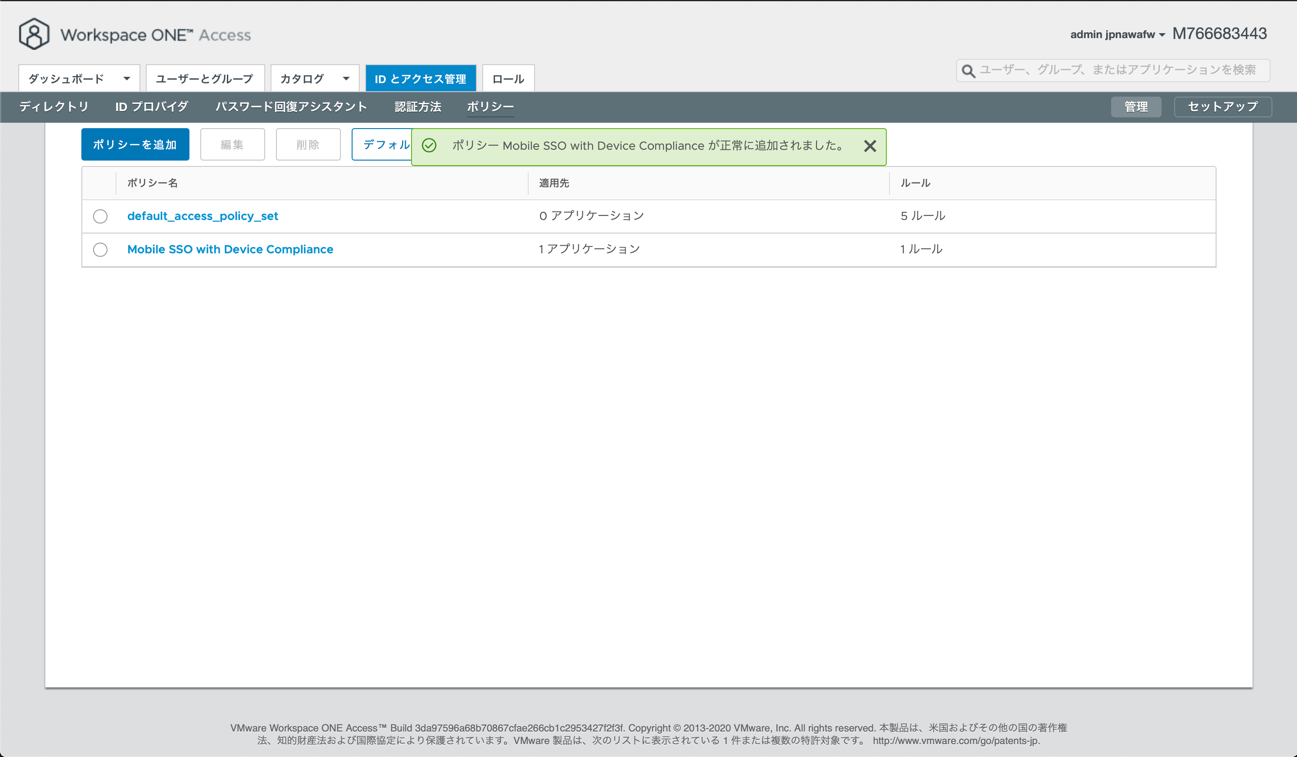The height and width of the screenshot is (757, 1297).
Task: Open the admin jpnawafw user menu
Action: point(1117,35)
